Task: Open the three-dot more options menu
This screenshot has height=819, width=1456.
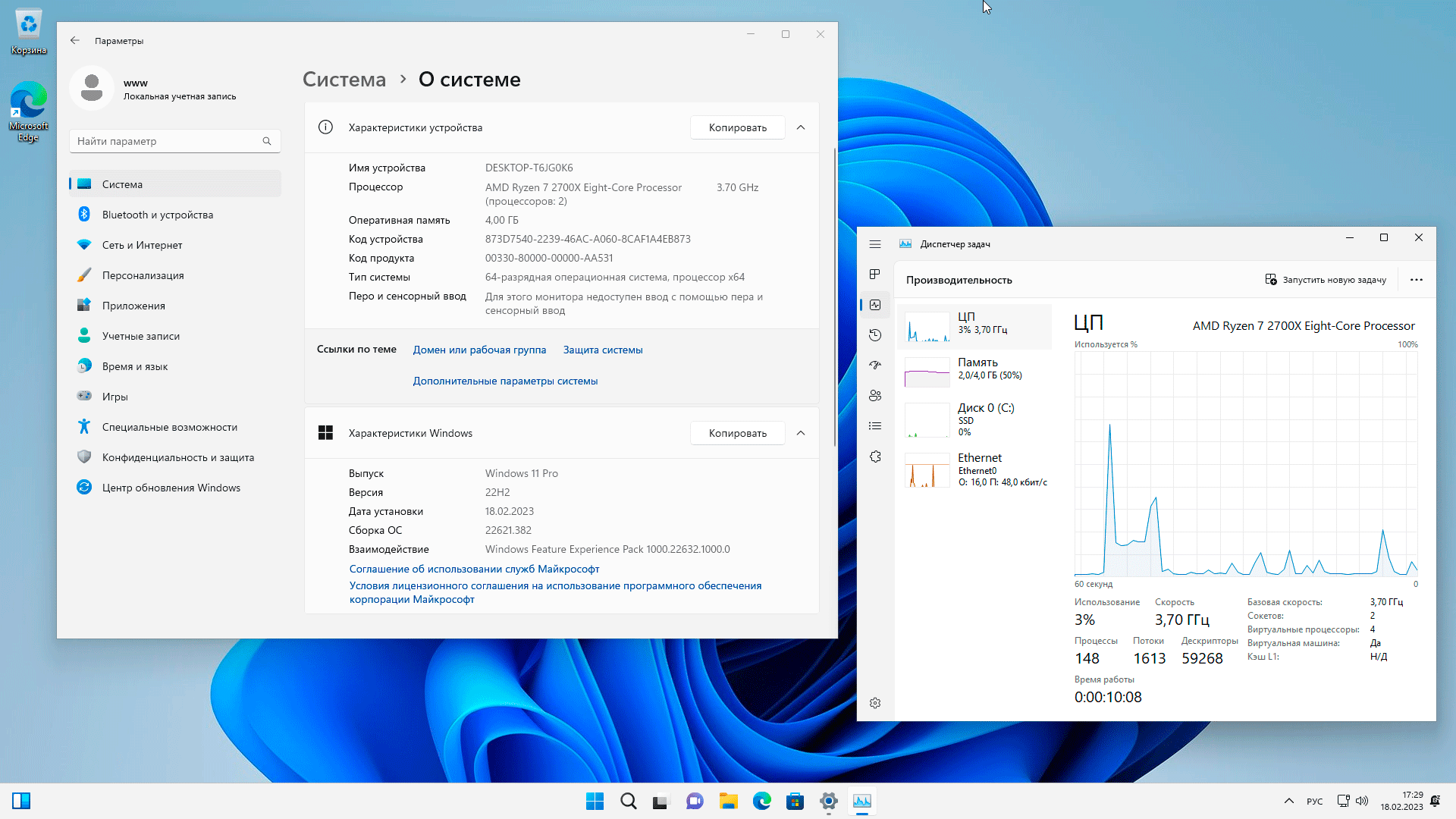Action: (x=1416, y=280)
